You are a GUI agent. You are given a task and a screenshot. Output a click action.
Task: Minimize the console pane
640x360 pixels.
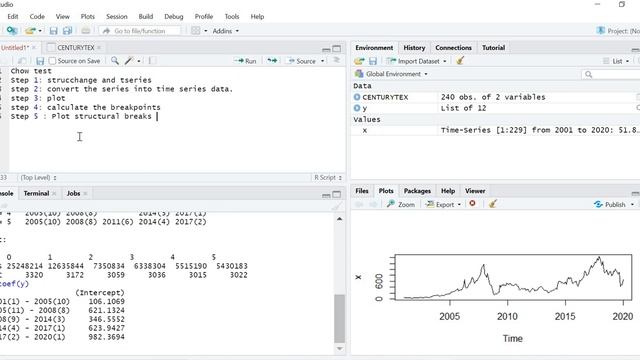[326, 195]
